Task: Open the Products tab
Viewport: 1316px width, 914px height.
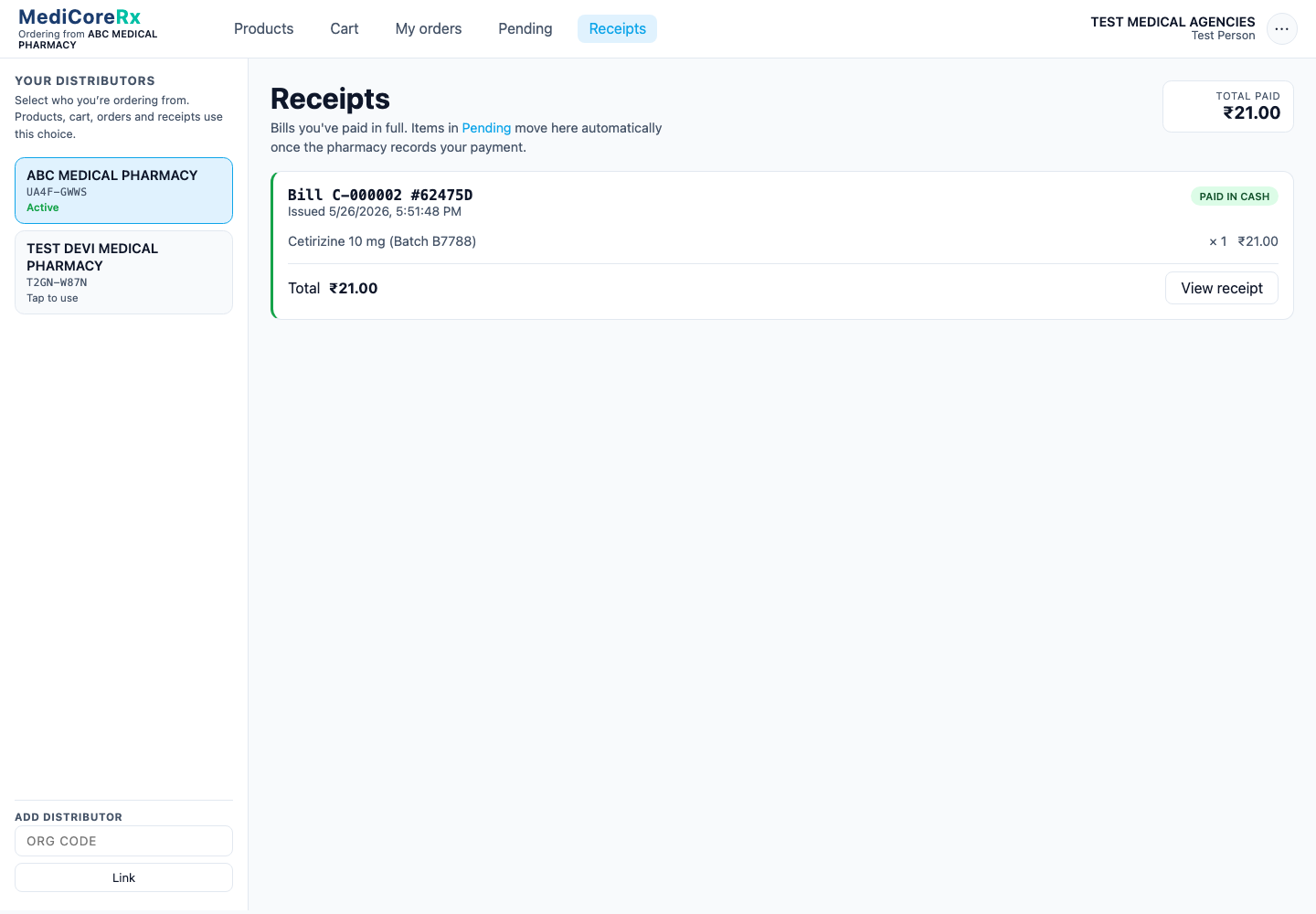Action: [263, 29]
